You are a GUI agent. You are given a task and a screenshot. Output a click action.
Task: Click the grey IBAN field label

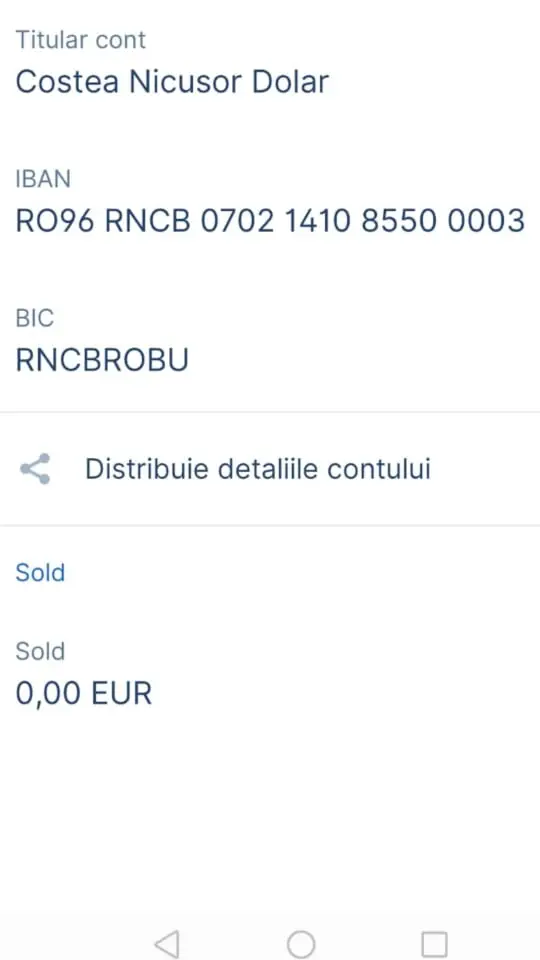pos(43,179)
